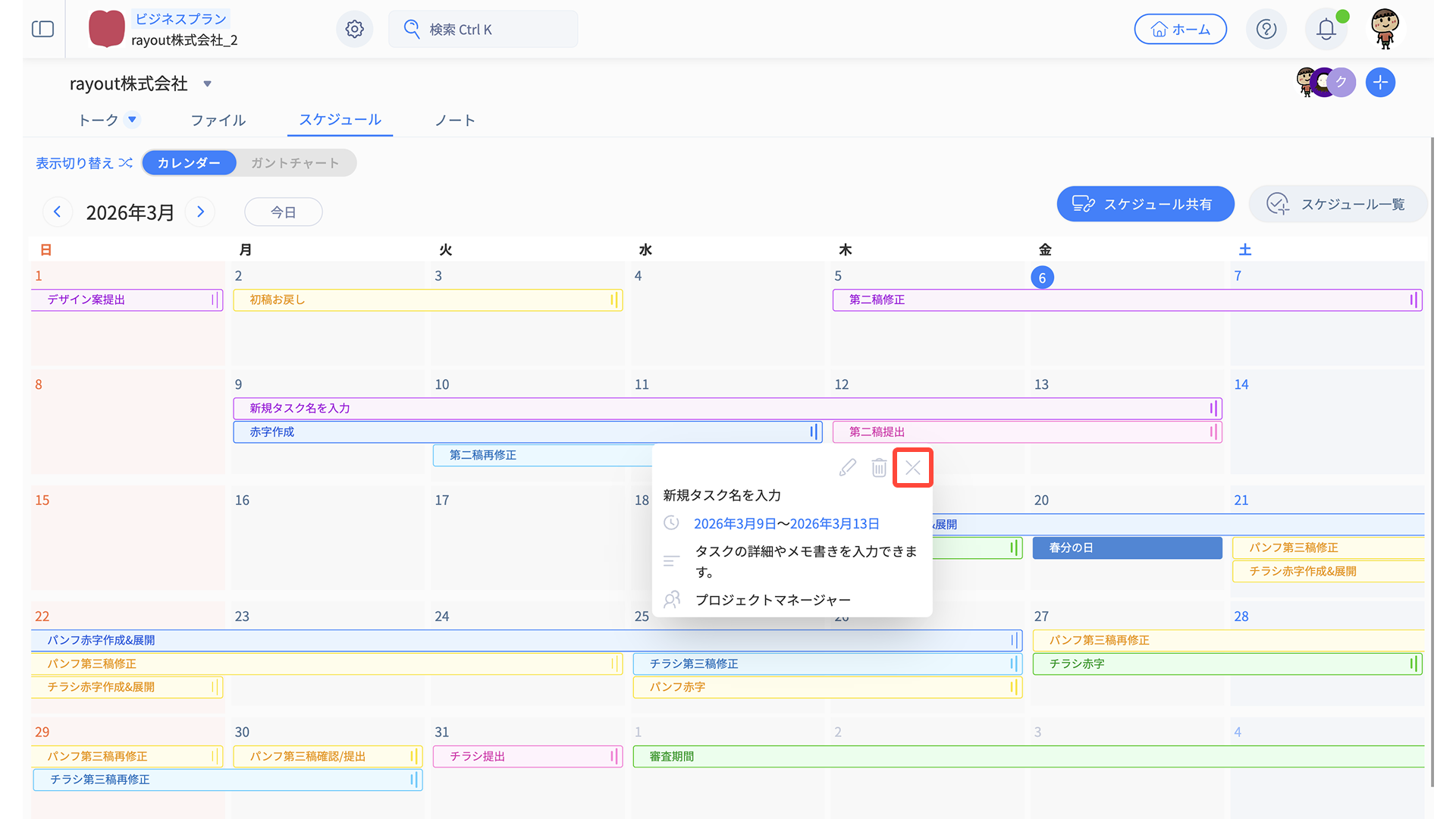Toggle the left sidebar panel icon
Image resolution: width=1456 pixels, height=819 pixels.
click(43, 29)
